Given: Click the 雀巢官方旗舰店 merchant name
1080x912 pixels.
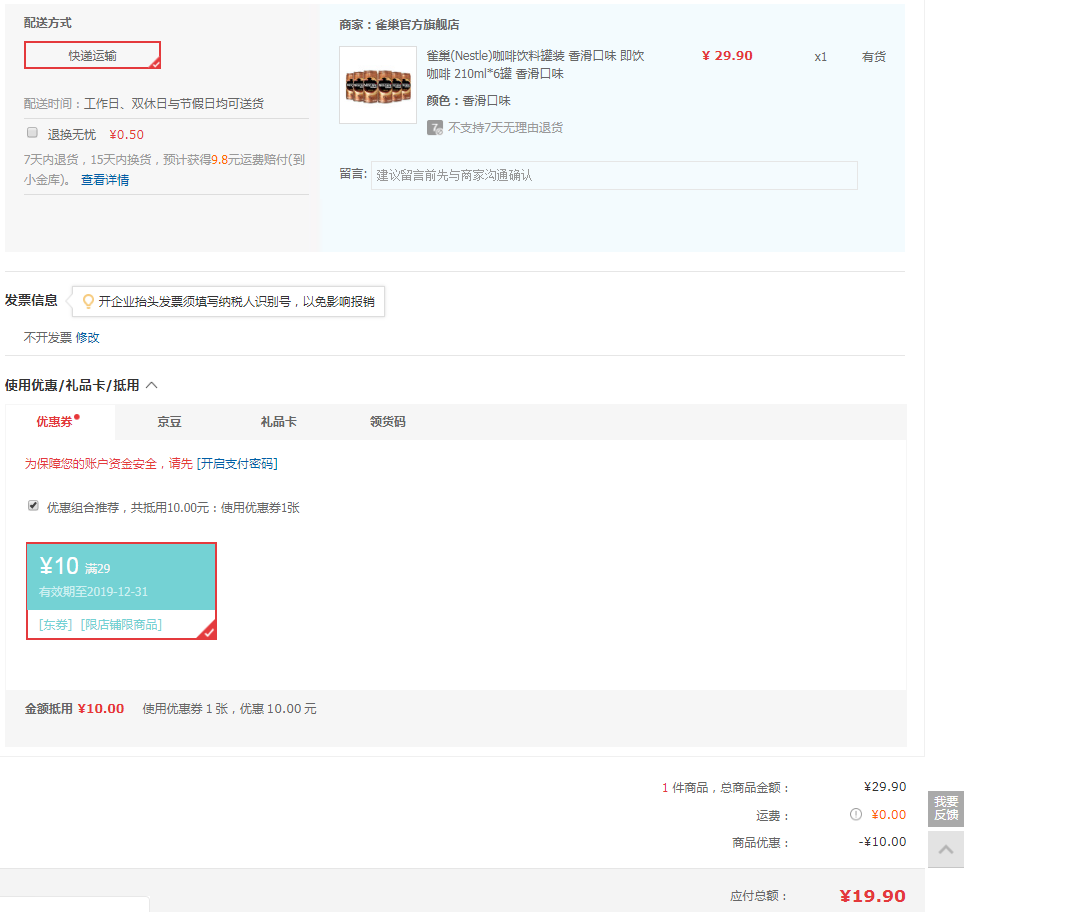Looking at the screenshot, I should click(x=417, y=25).
